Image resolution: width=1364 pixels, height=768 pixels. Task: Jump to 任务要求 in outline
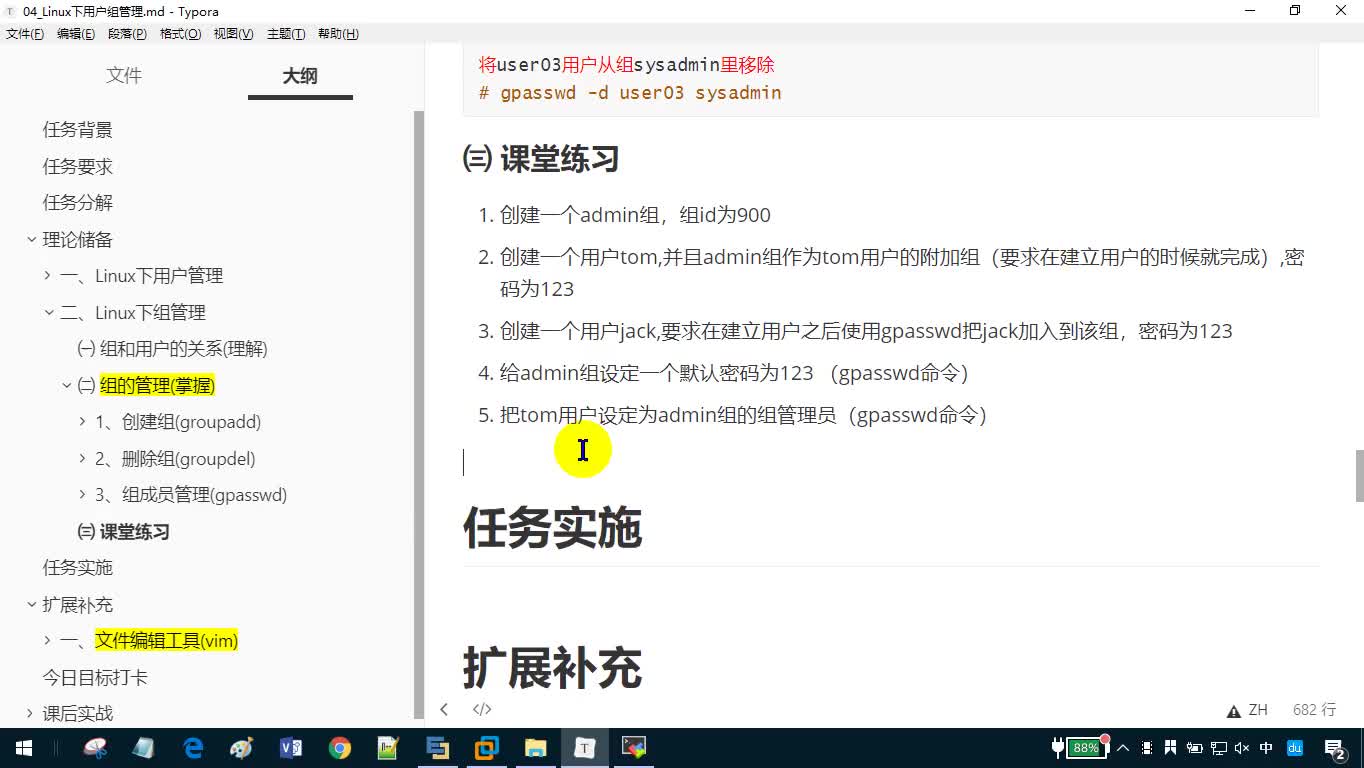[x=77, y=167]
